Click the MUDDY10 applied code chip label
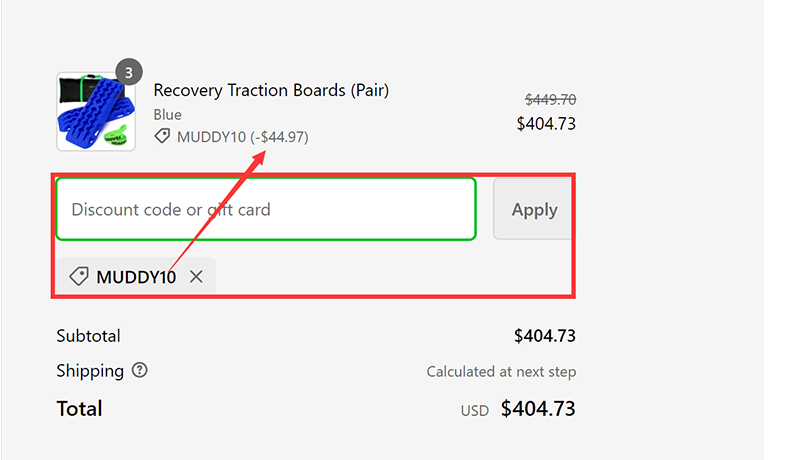The width and height of the screenshot is (800, 460). click(136, 277)
